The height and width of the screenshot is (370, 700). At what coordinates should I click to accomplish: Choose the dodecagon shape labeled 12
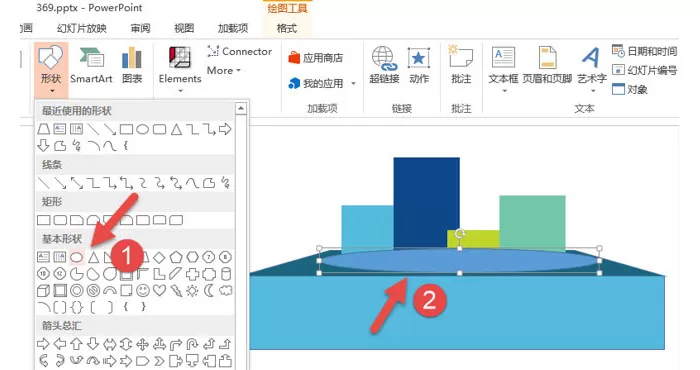click(x=60, y=274)
